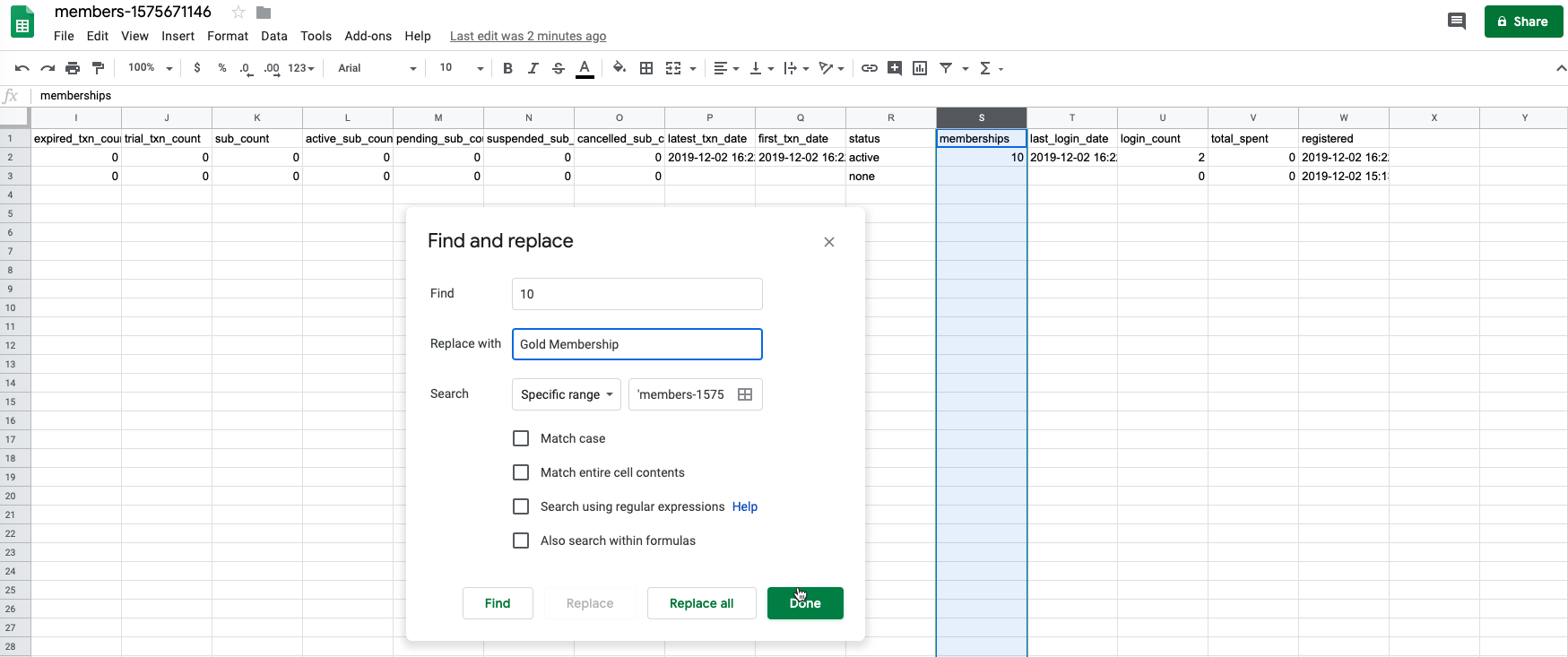The width and height of the screenshot is (1568, 657).
Task: Toggle strikethrough formatting
Action: click(x=559, y=68)
